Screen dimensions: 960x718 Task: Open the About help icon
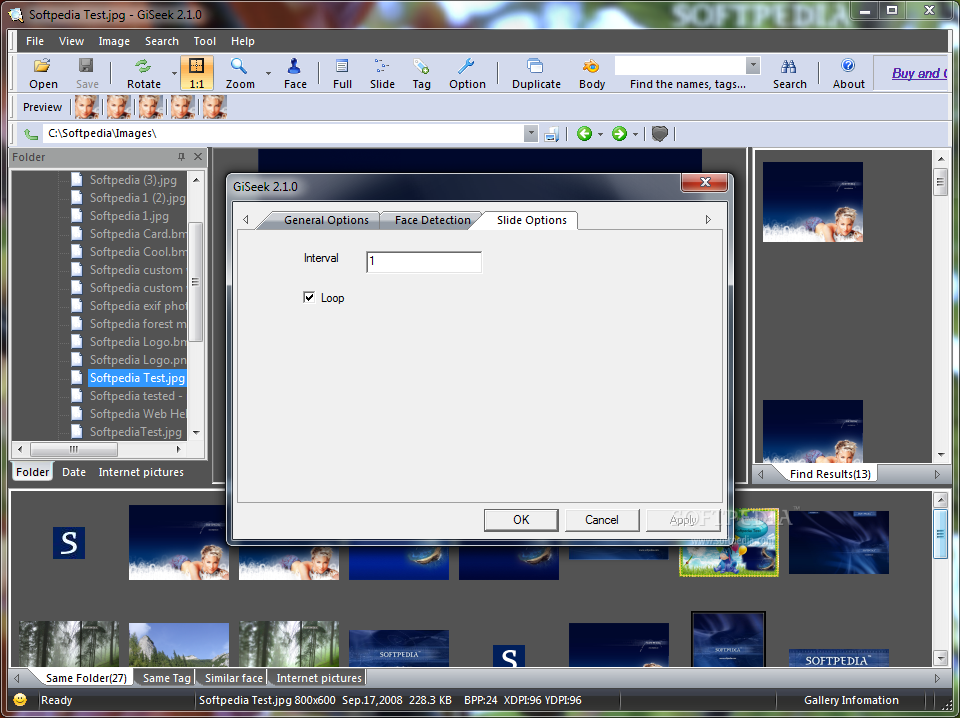coord(849,73)
